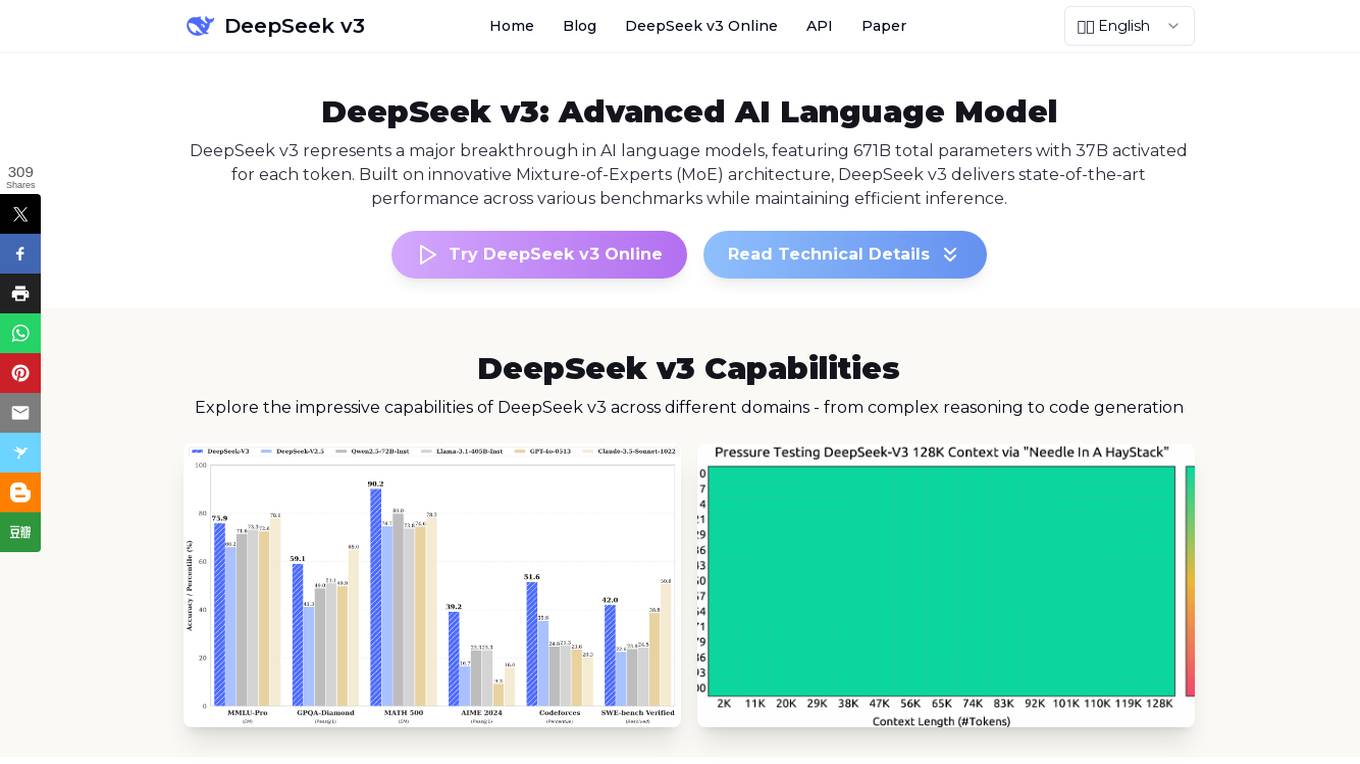The image size is (1360, 764).
Task: Click the light-blue bird share icon
Action: [x=20, y=453]
